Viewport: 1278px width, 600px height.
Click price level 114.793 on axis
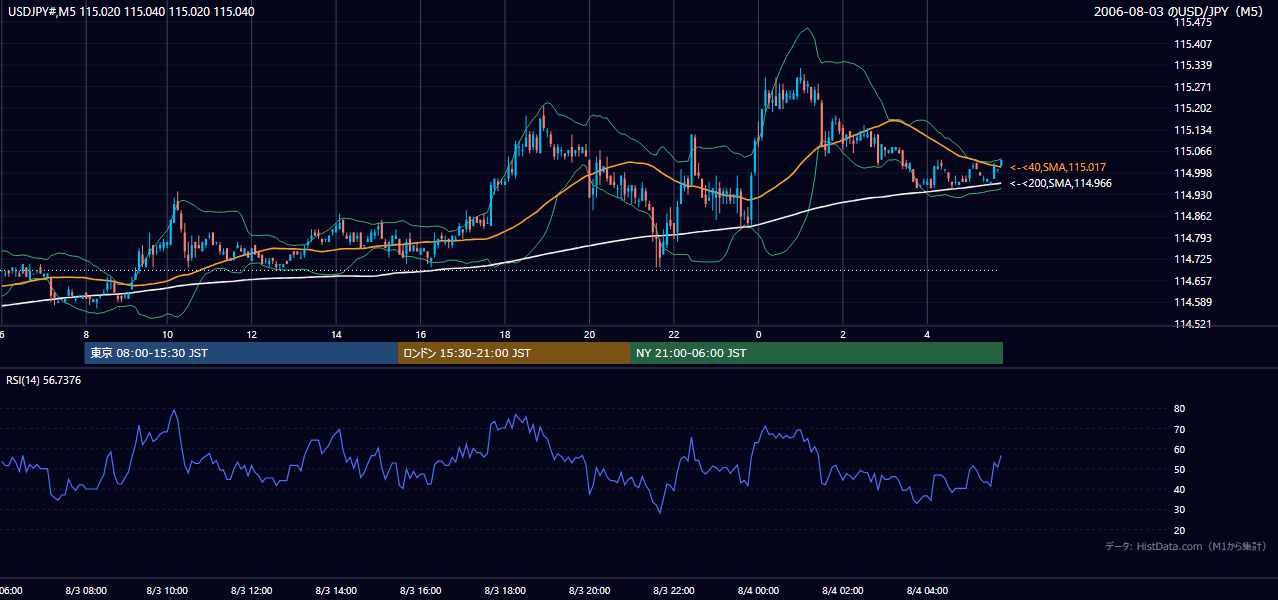tap(1192, 238)
